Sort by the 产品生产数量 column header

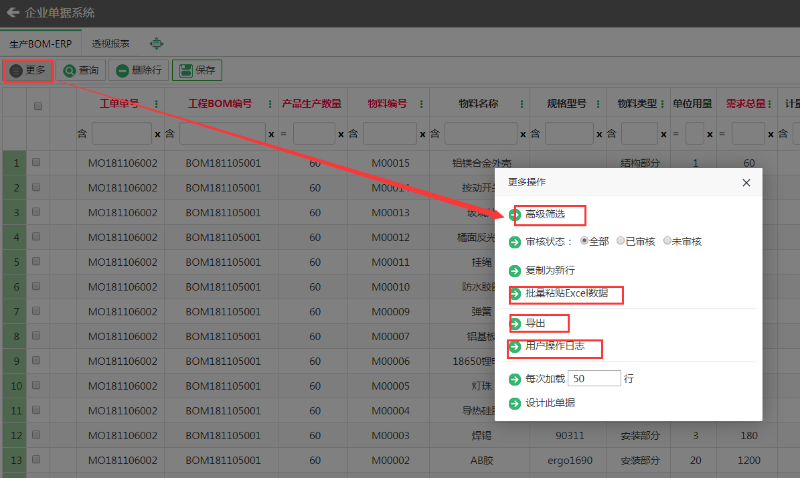tap(312, 104)
